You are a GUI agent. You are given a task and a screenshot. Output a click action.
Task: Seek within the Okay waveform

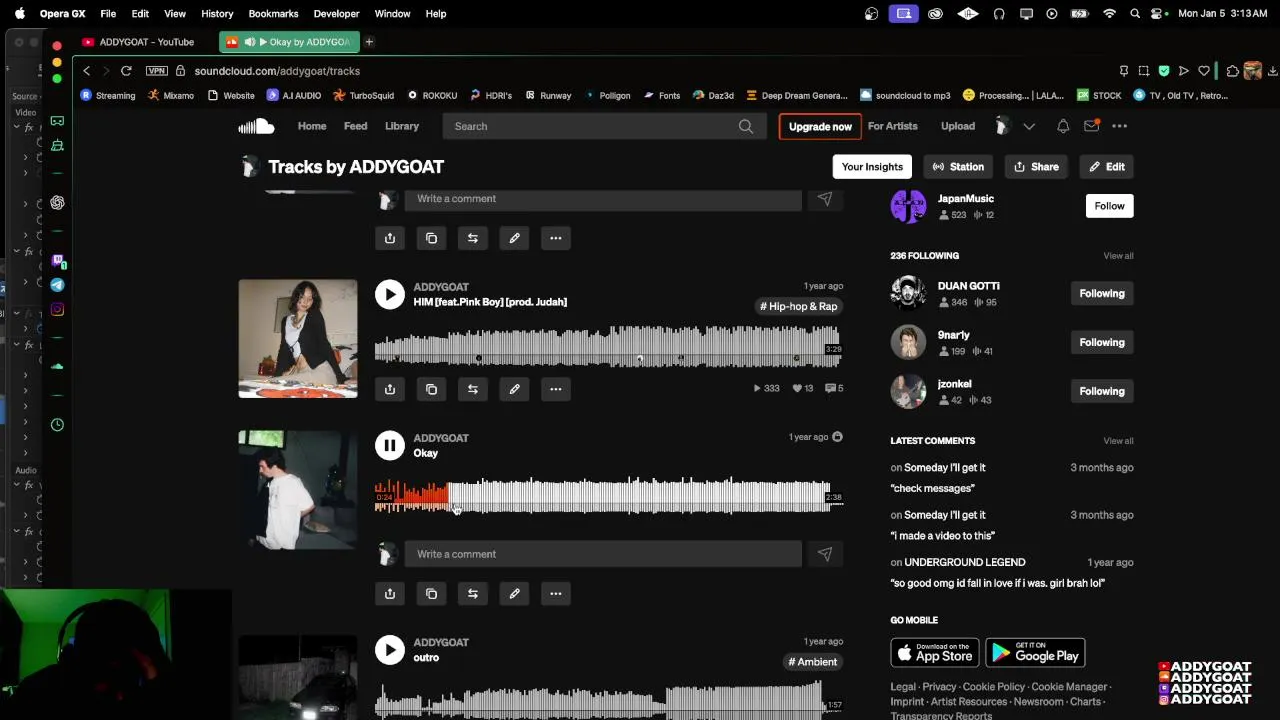(x=608, y=496)
